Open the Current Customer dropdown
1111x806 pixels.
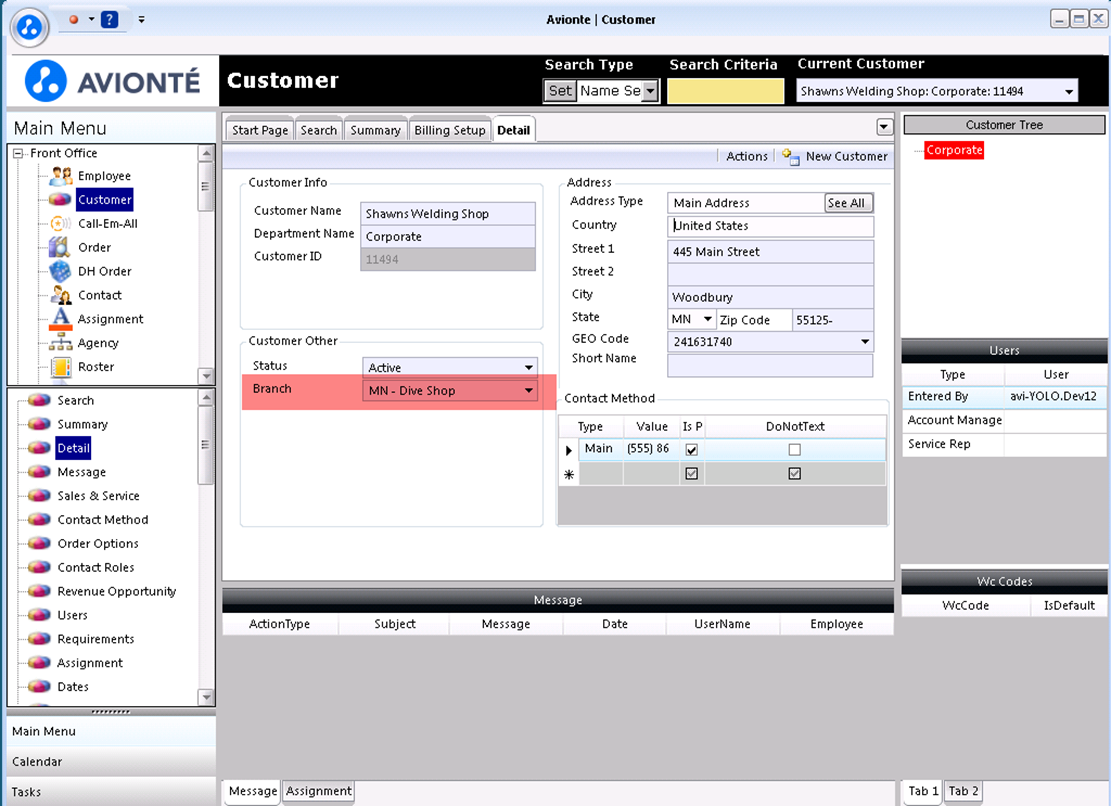pyautogui.click(x=1068, y=91)
